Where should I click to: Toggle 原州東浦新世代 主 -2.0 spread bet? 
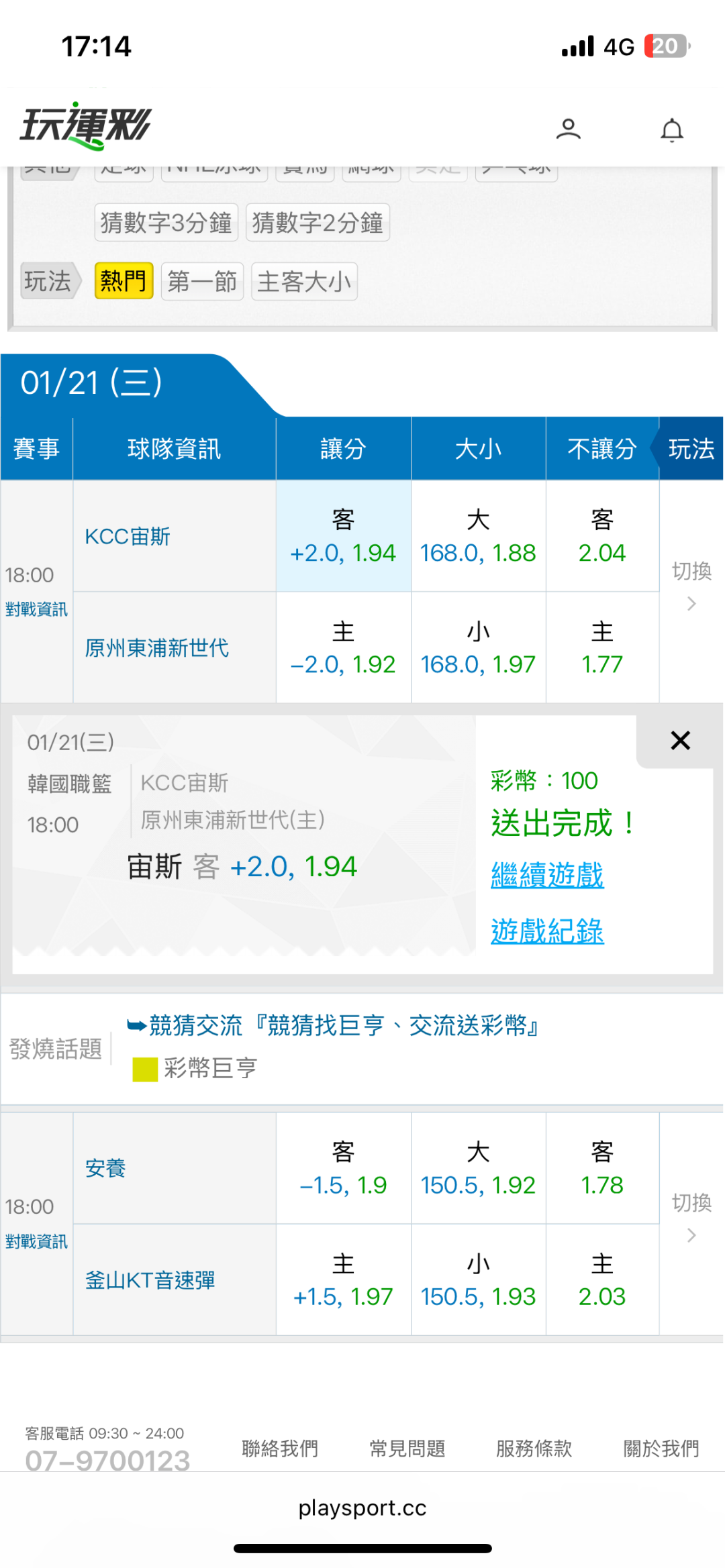tap(343, 648)
